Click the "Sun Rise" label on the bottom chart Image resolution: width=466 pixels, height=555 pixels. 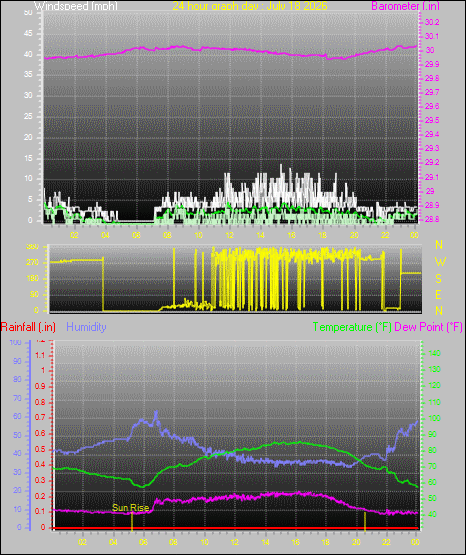click(x=131, y=508)
